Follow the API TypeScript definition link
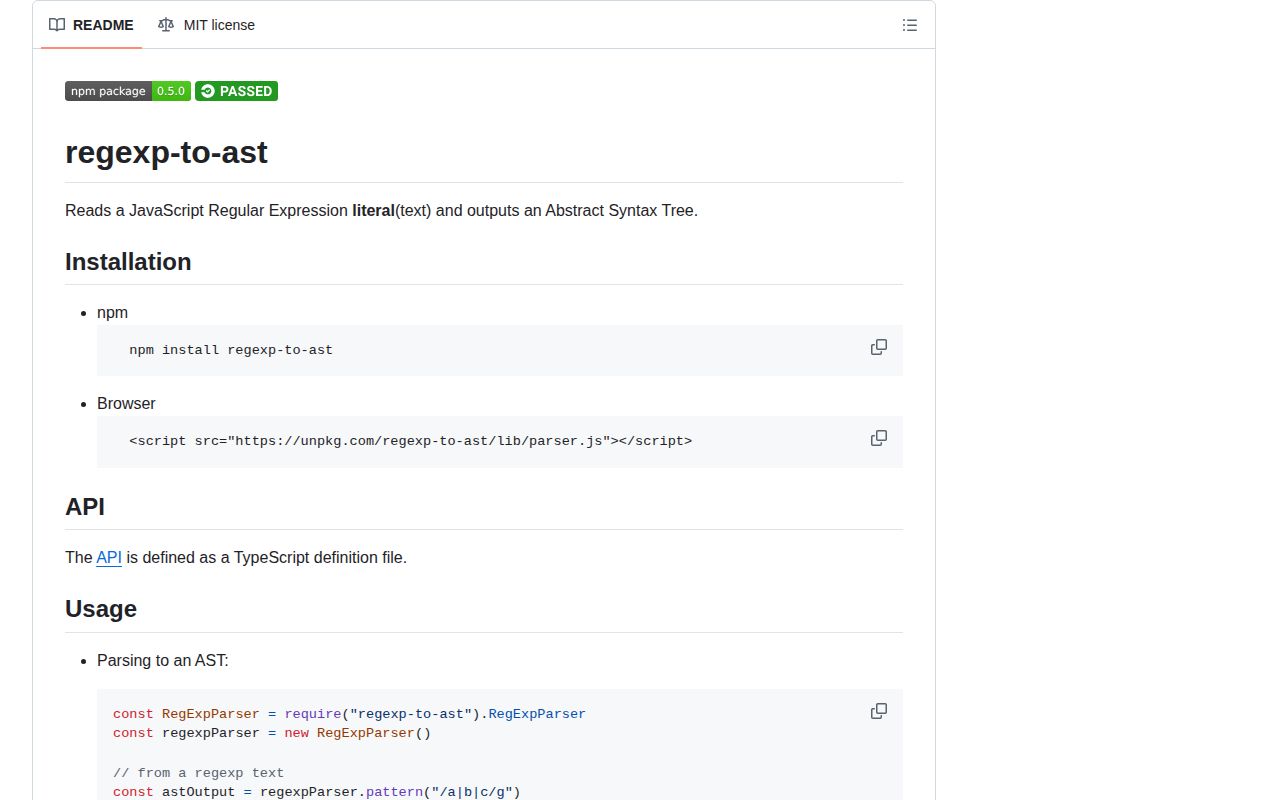Viewport: 1280px width, 800px height. [109, 557]
